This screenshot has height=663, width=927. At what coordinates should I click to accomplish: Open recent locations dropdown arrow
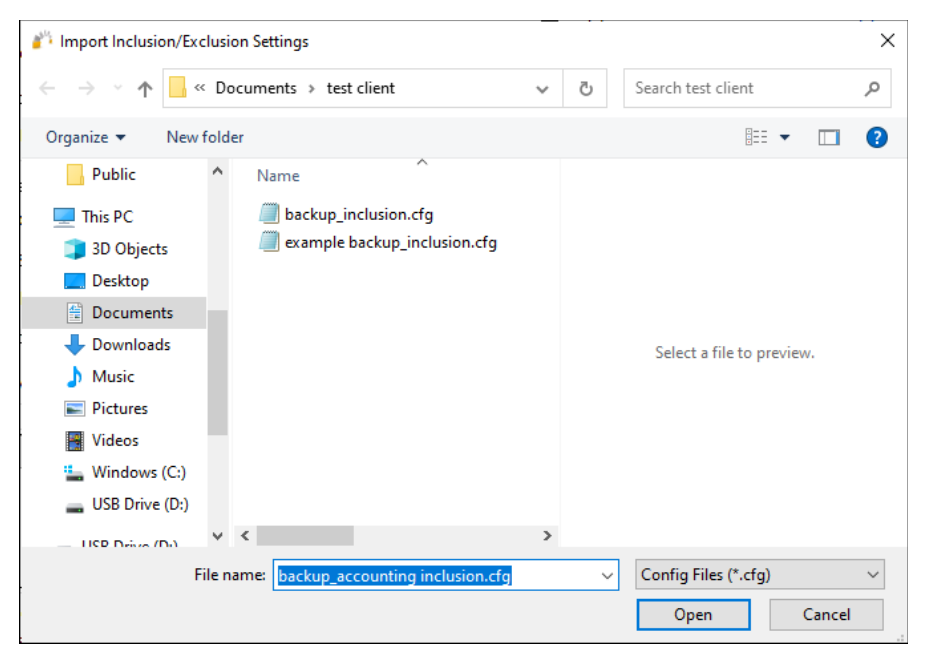click(118, 89)
